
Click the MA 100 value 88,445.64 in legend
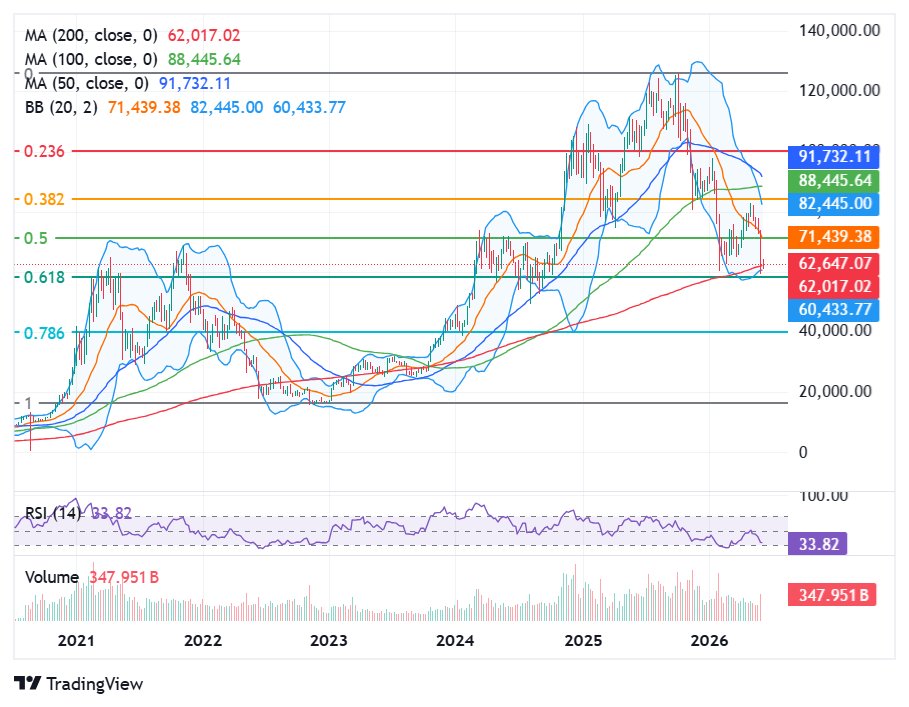coord(204,59)
